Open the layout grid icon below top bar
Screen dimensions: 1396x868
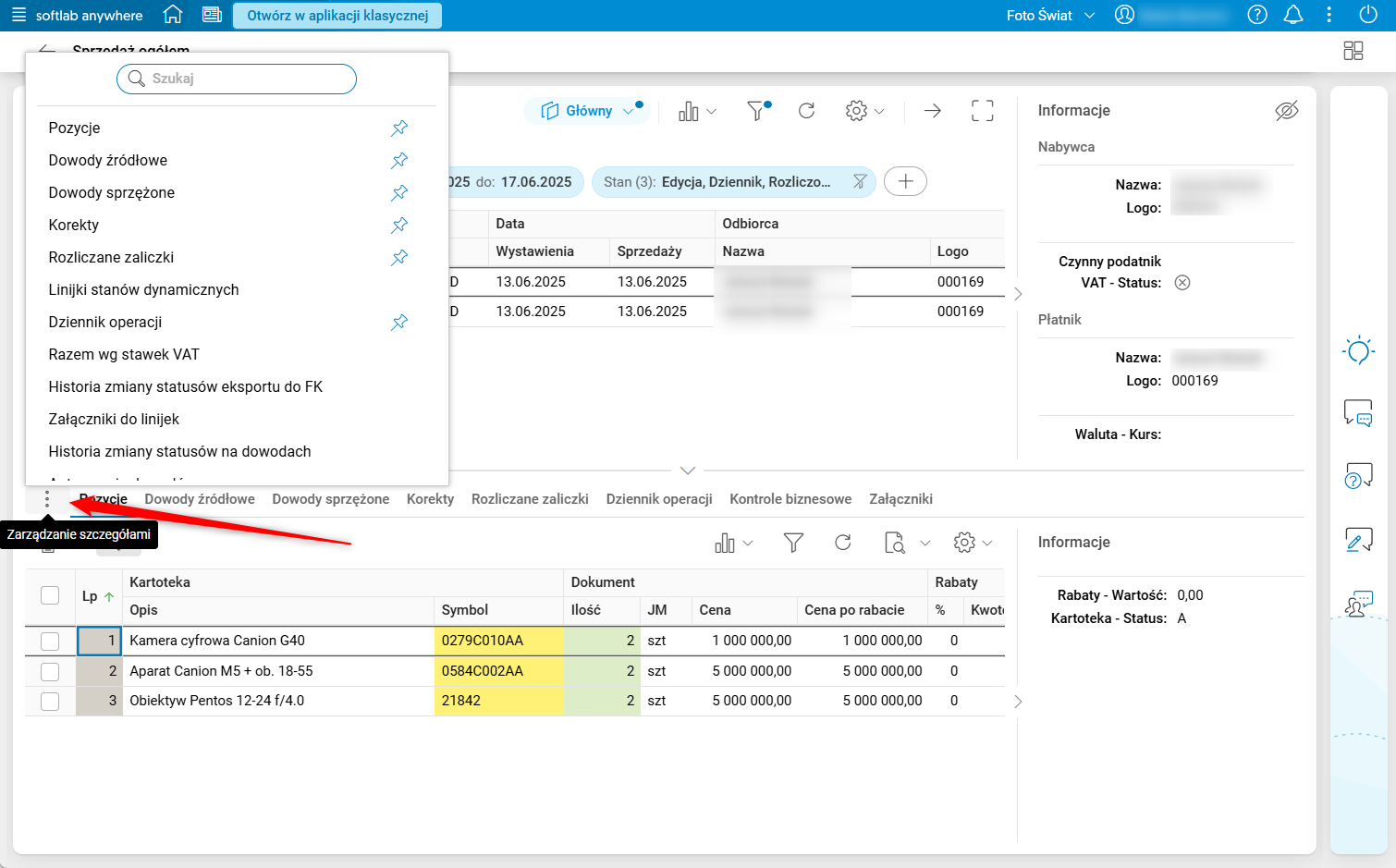pos(1353,51)
